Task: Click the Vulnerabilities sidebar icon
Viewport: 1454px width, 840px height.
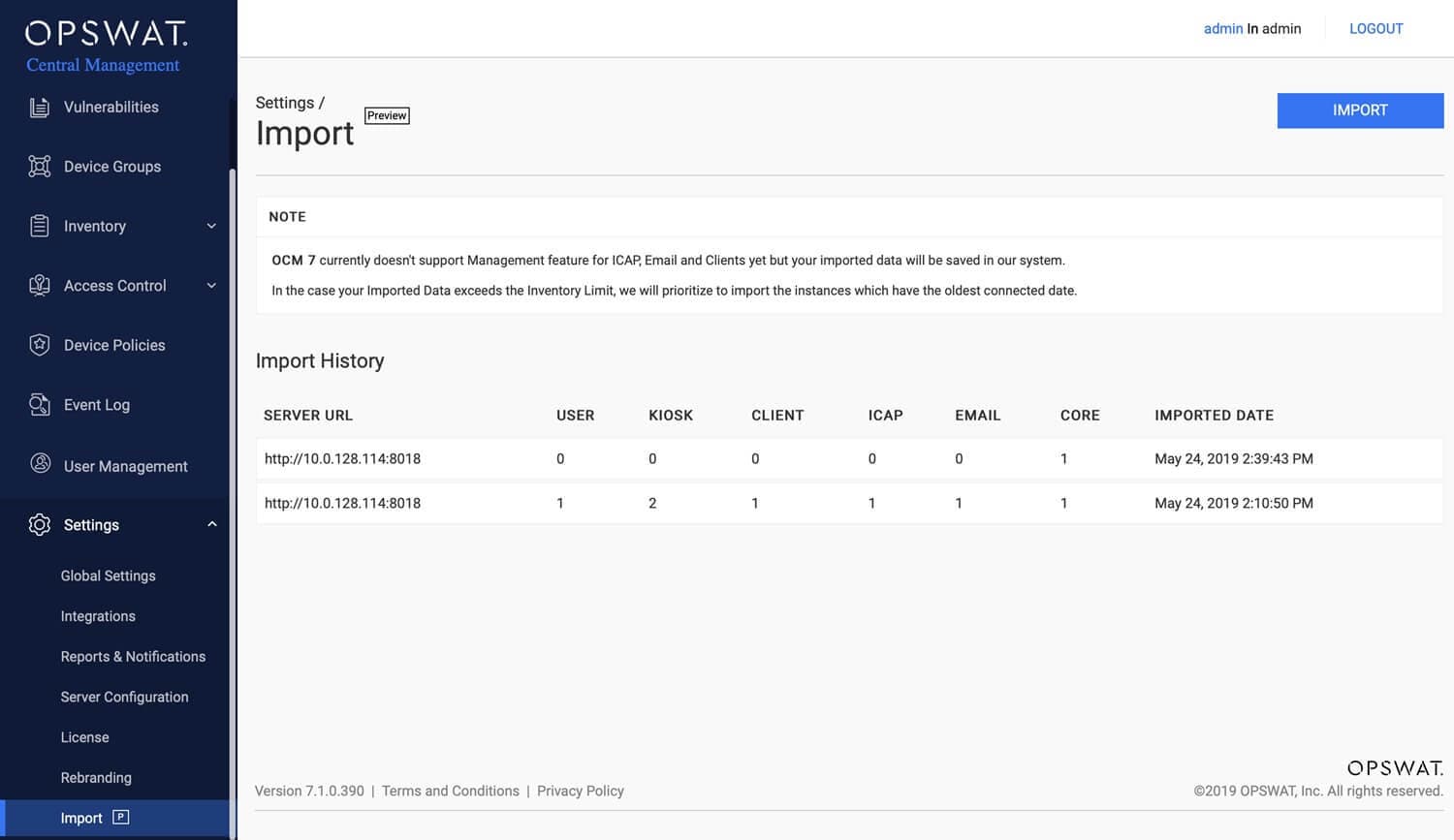Action: pyautogui.click(x=39, y=108)
